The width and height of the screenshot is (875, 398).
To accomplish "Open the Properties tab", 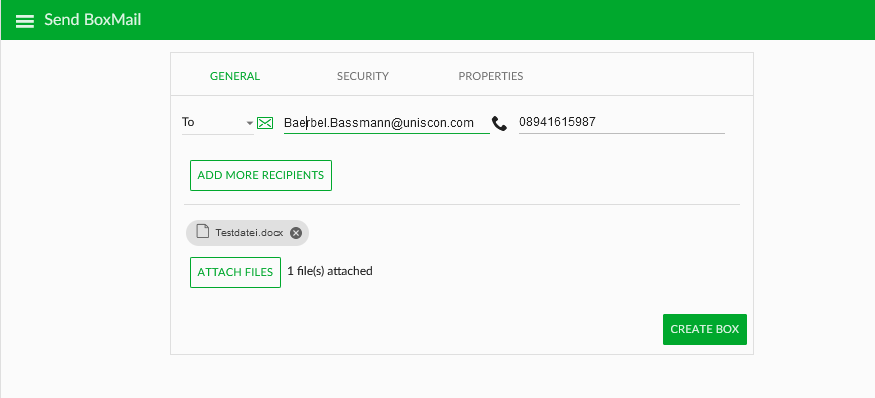I will (491, 76).
